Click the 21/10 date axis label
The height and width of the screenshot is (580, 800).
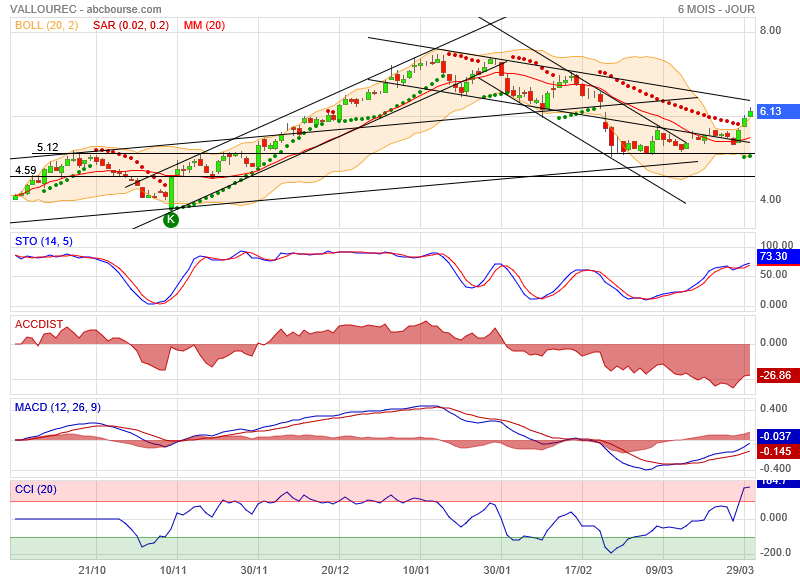tap(92, 570)
